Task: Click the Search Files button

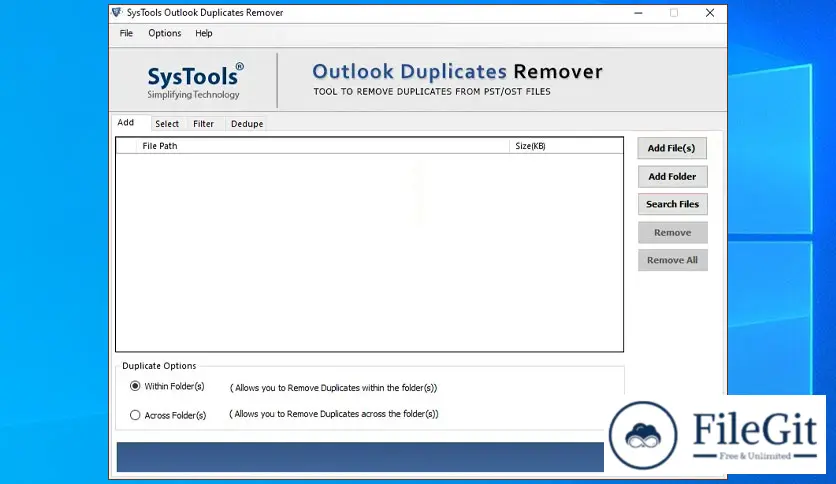Action: 672,204
